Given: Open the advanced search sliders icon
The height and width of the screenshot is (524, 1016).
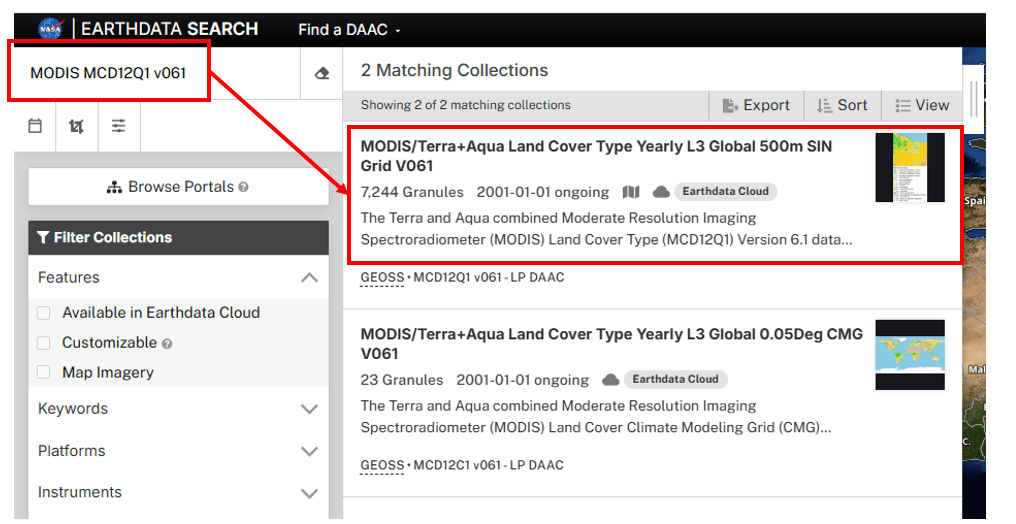Looking at the screenshot, I should coord(119,126).
